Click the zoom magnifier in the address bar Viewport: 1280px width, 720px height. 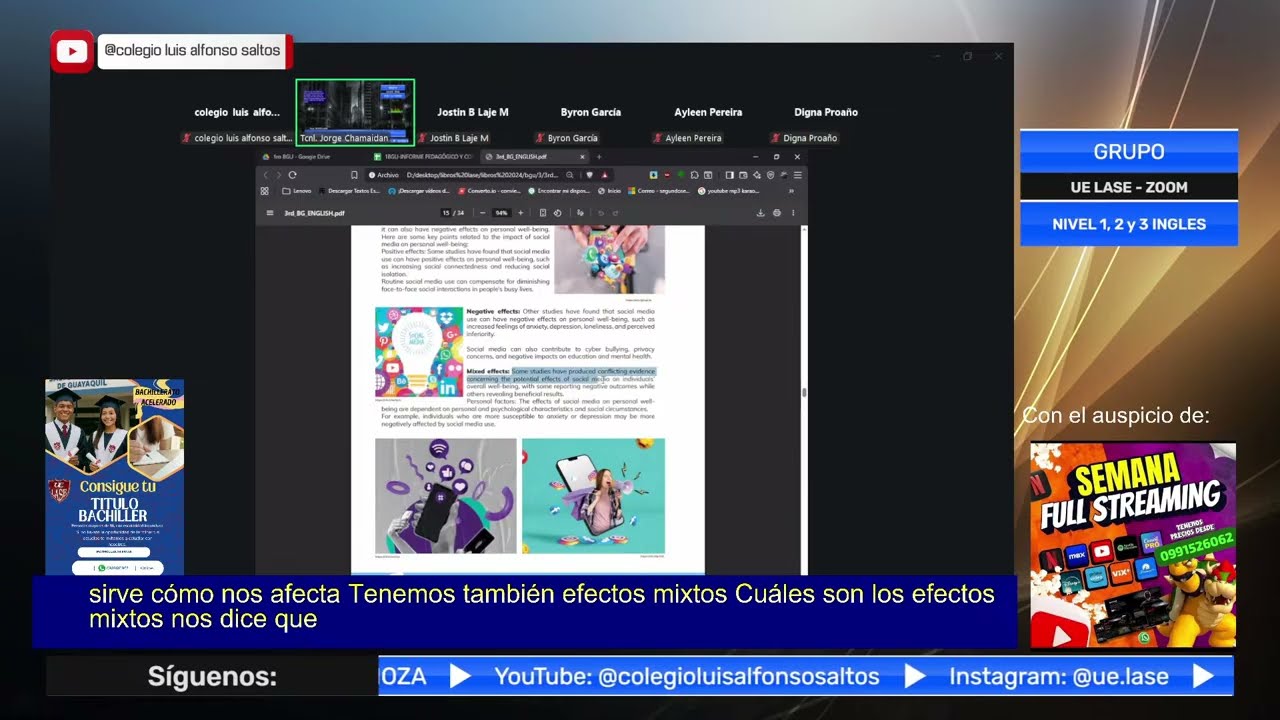click(570, 175)
